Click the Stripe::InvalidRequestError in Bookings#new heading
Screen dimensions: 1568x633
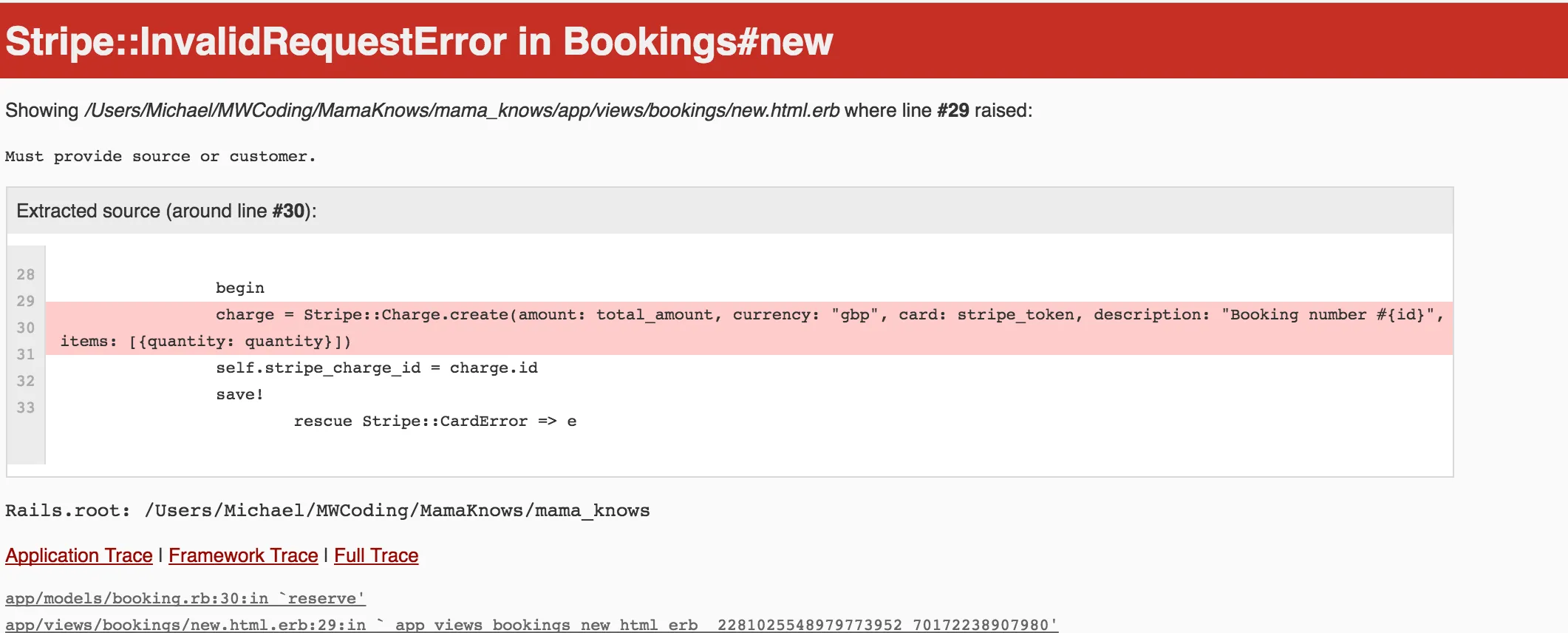[x=419, y=41]
